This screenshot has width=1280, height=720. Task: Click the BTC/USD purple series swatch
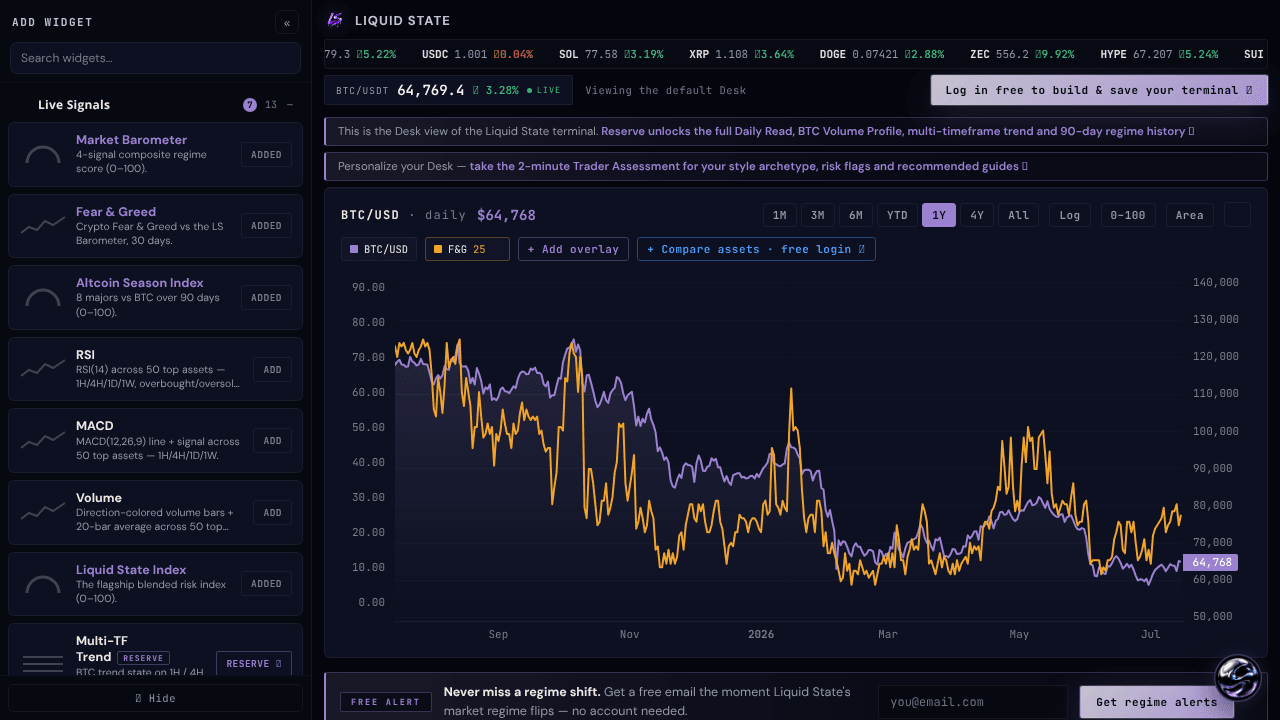click(x=354, y=249)
